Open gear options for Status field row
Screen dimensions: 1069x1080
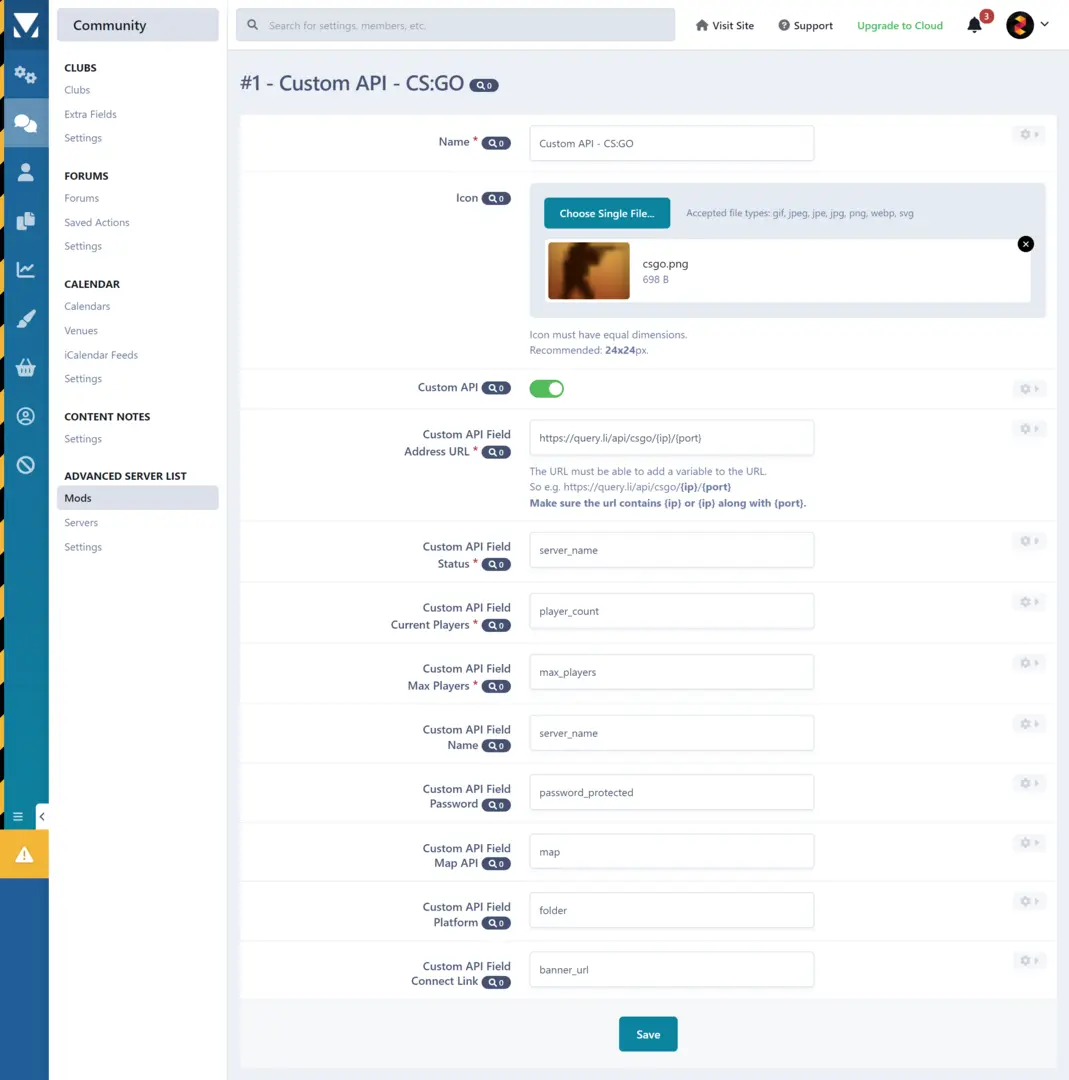click(x=1029, y=541)
